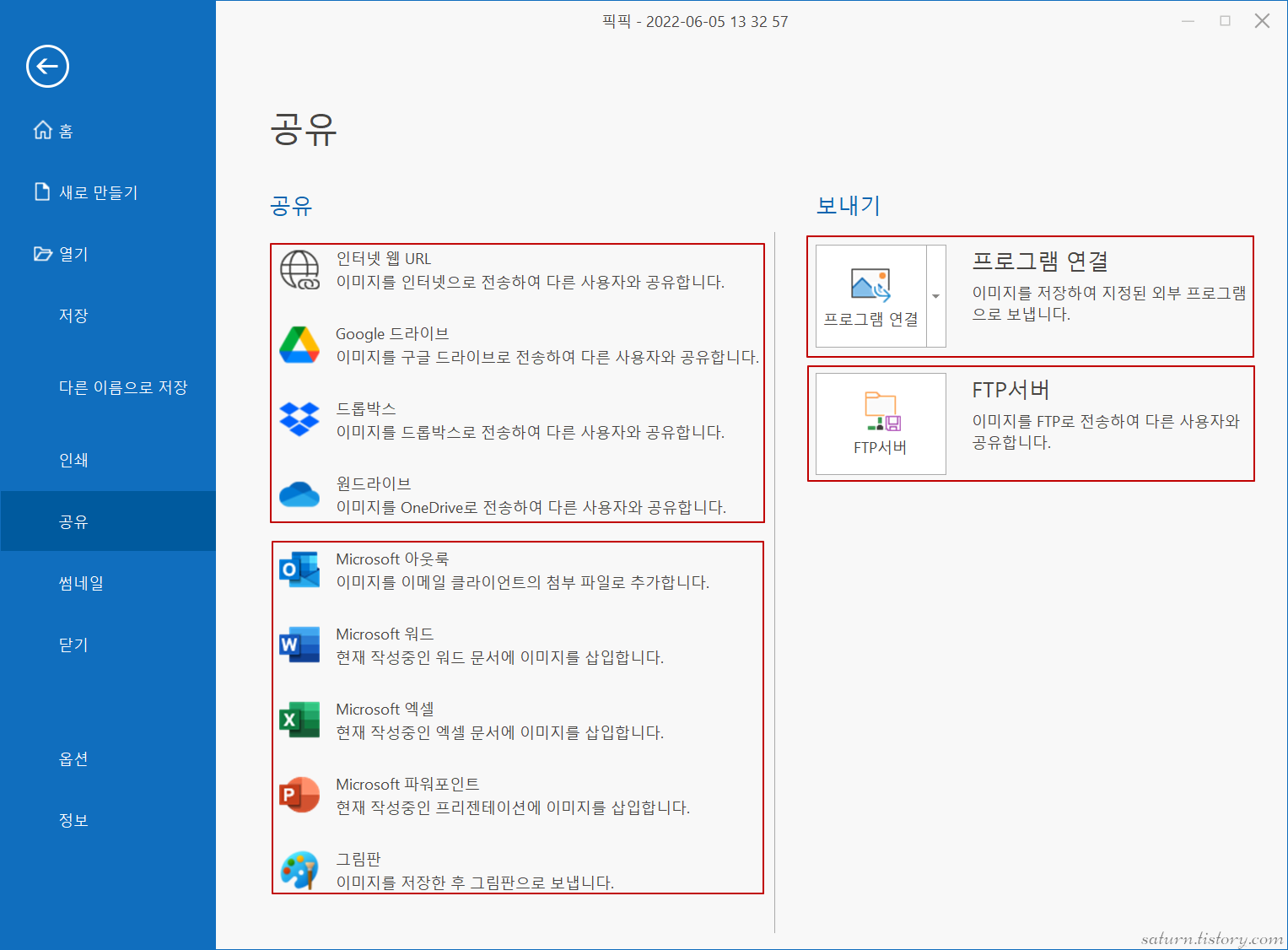Select the 공유 sidebar item
This screenshot has height=950, width=1288.
108,521
